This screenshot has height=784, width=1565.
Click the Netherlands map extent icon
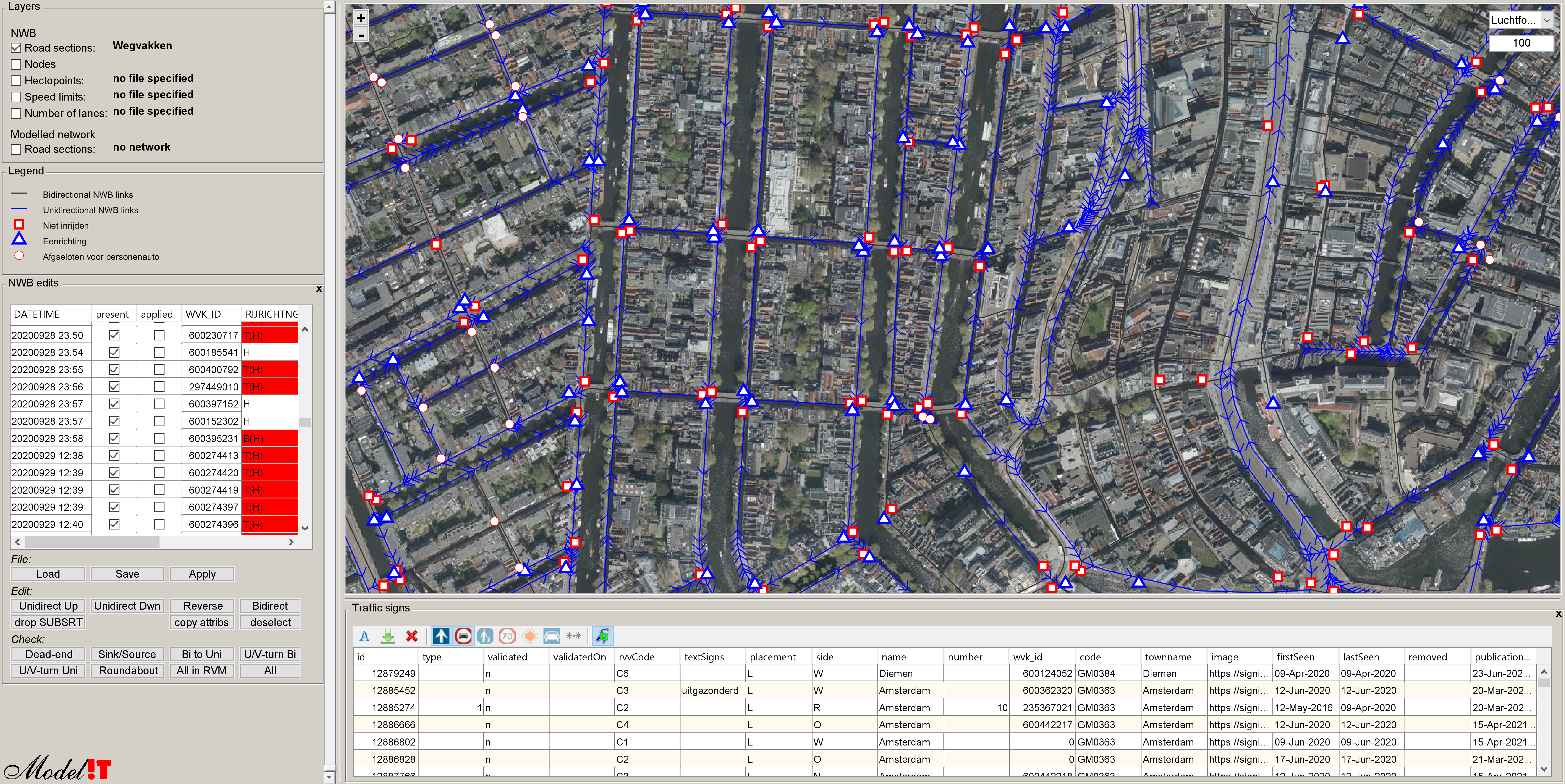603,636
